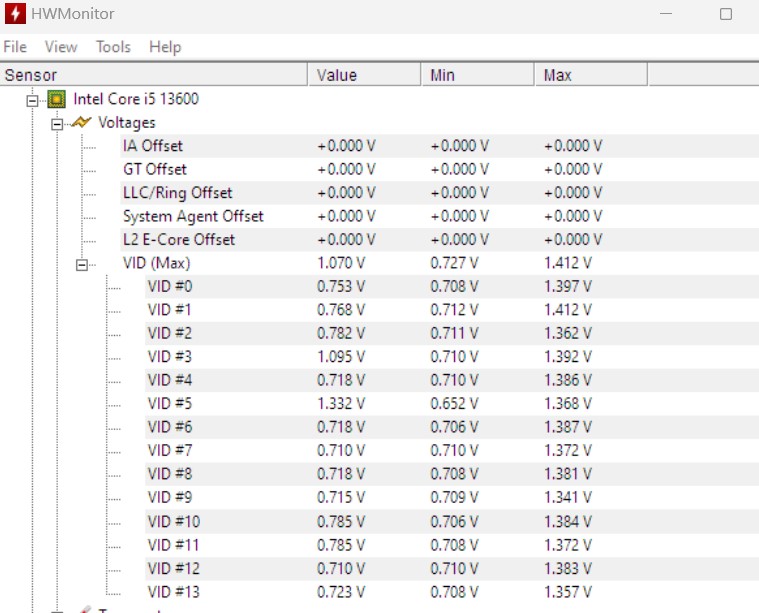Collapse the Intel Core i5 13600 tree node
The width and height of the screenshot is (759, 613).
click(32, 101)
